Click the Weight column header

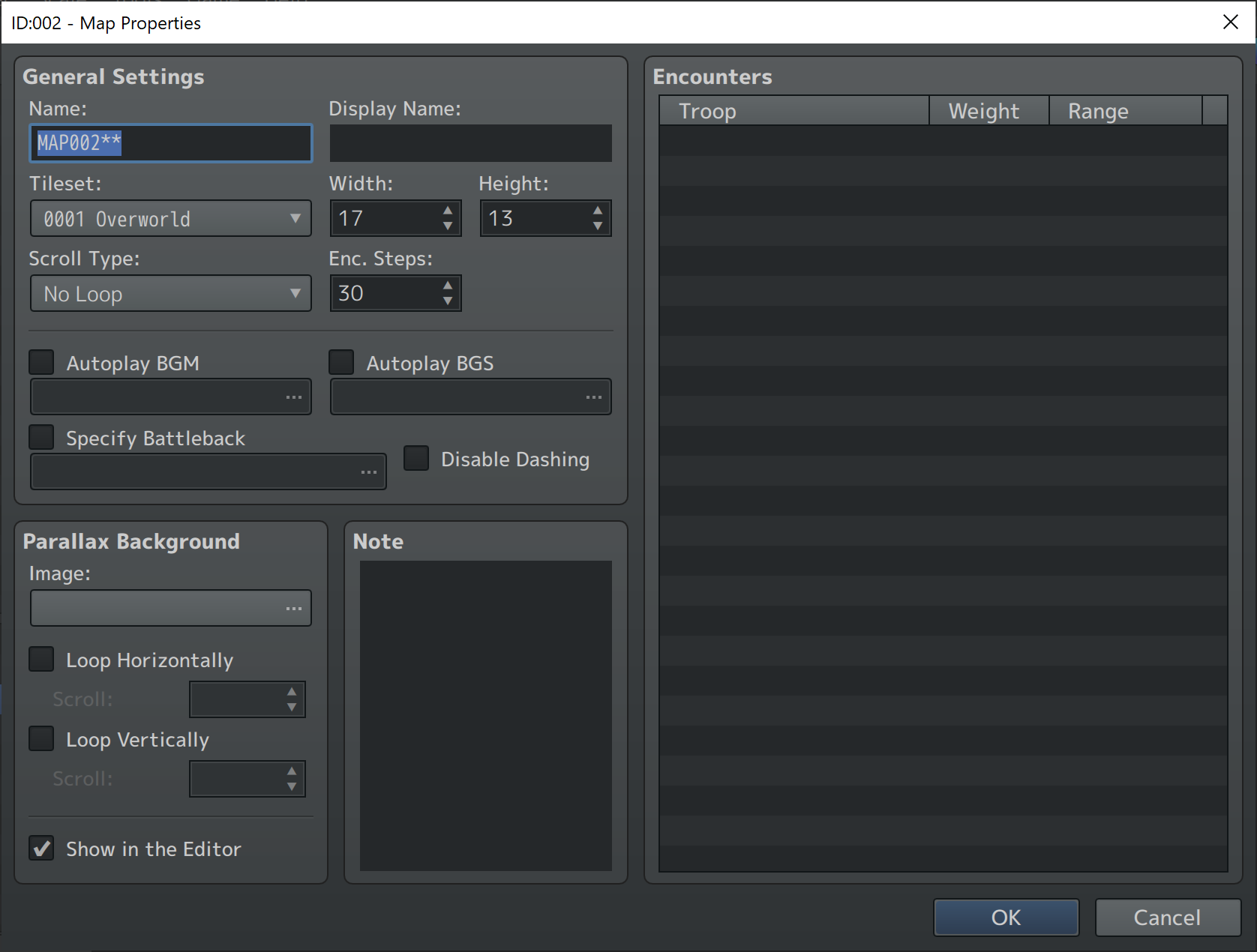tap(989, 111)
